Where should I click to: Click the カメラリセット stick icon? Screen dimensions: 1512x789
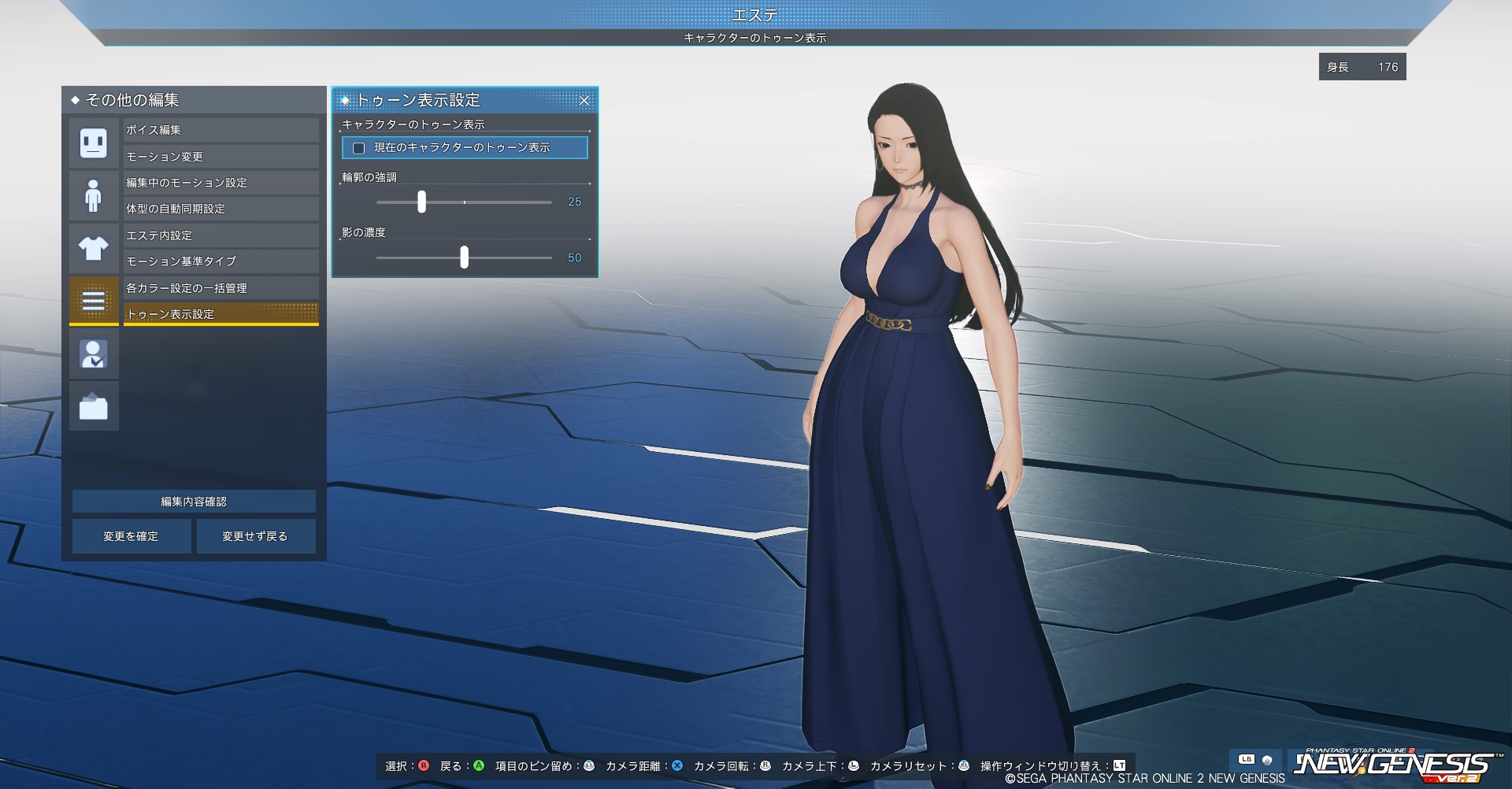(x=964, y=765)
